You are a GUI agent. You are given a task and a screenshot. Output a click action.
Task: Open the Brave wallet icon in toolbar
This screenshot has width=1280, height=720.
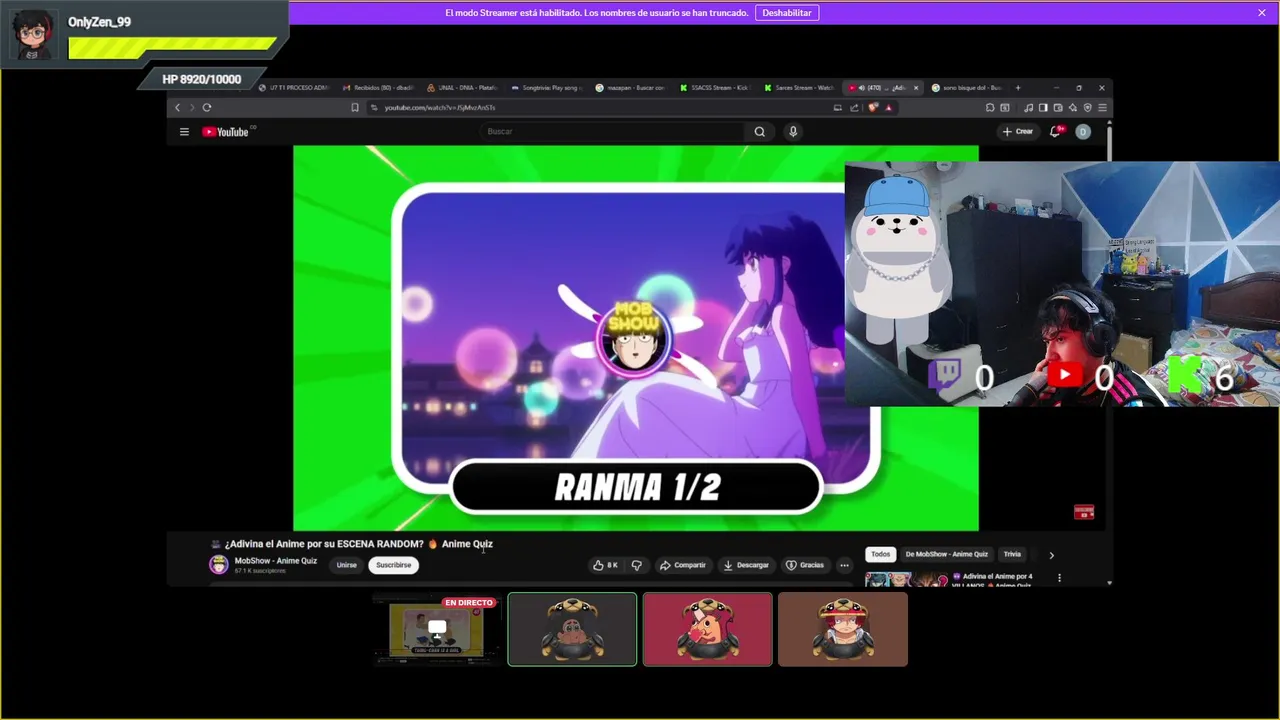click(x=1058, y=107)
